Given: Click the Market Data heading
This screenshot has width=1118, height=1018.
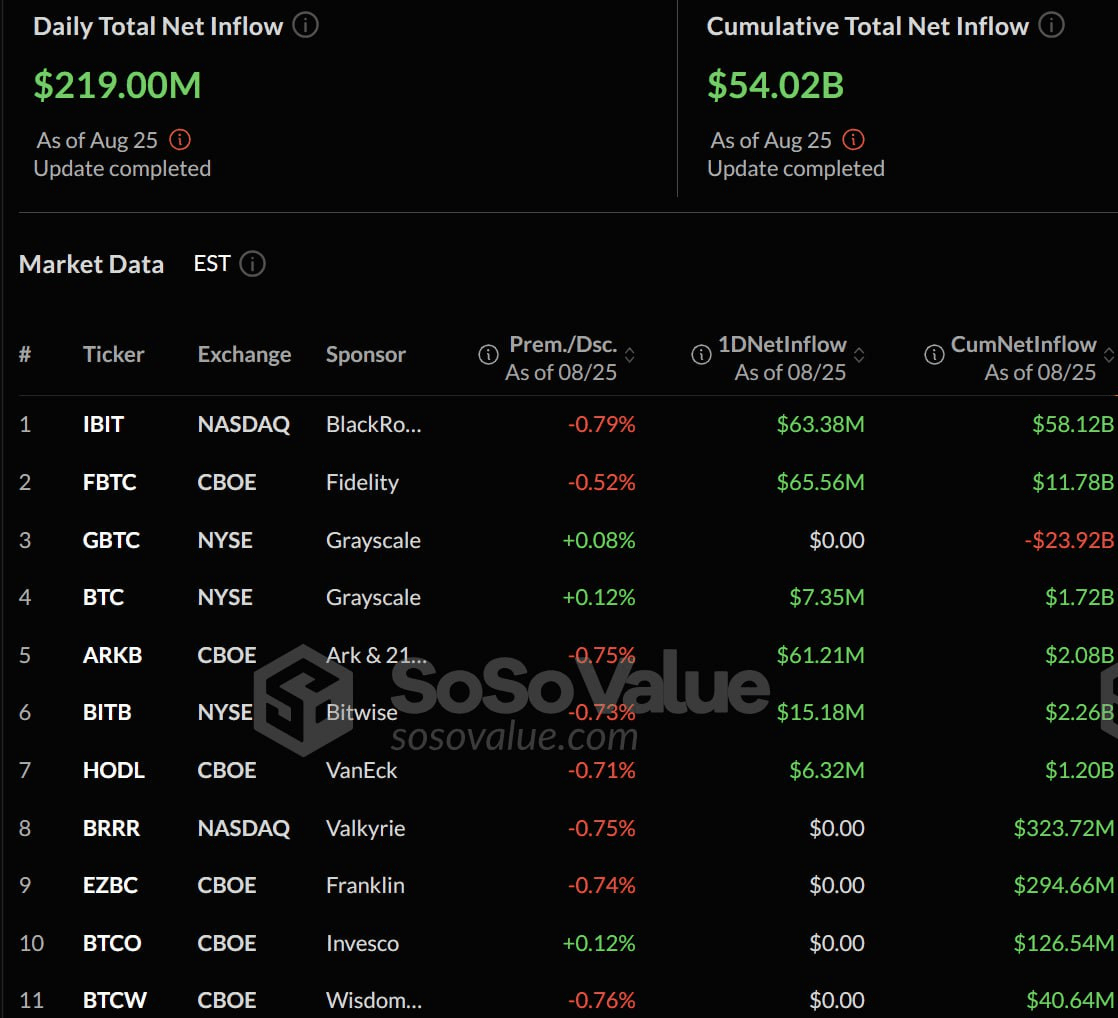Looking at the screenshot, I should 91,264.
